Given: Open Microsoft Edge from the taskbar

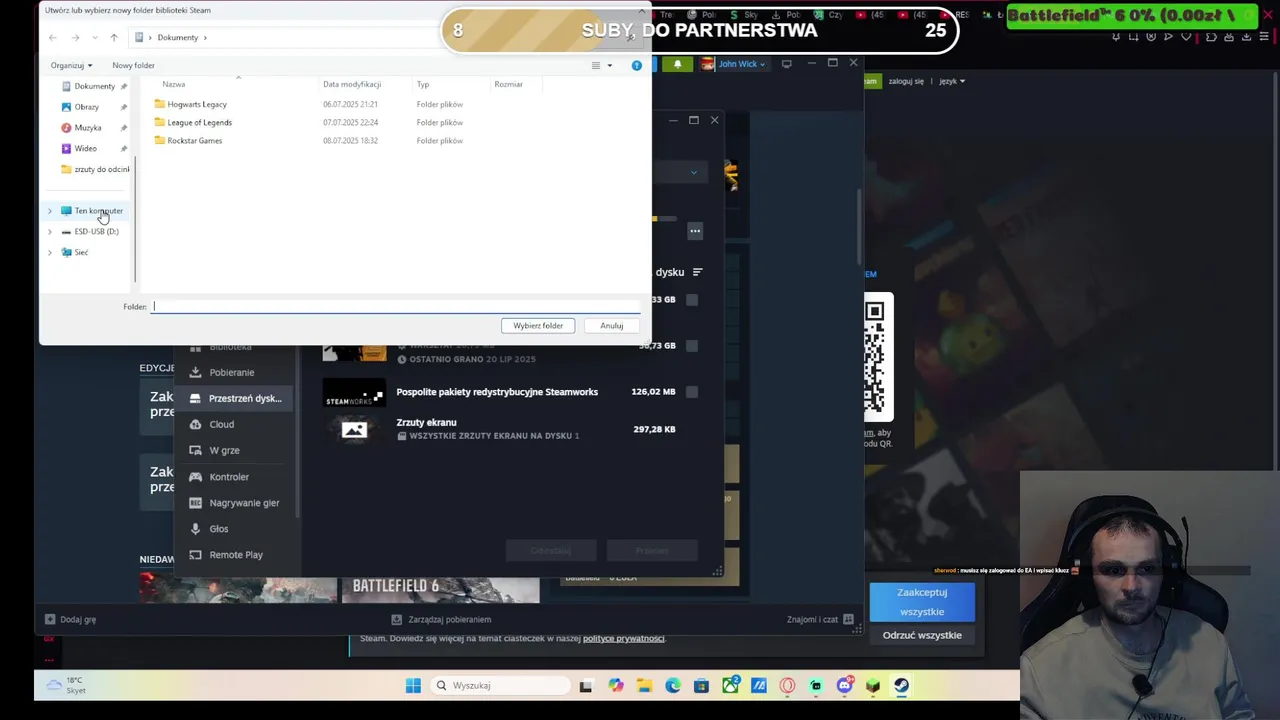Looking at the screenshot, I should [673, 685].
